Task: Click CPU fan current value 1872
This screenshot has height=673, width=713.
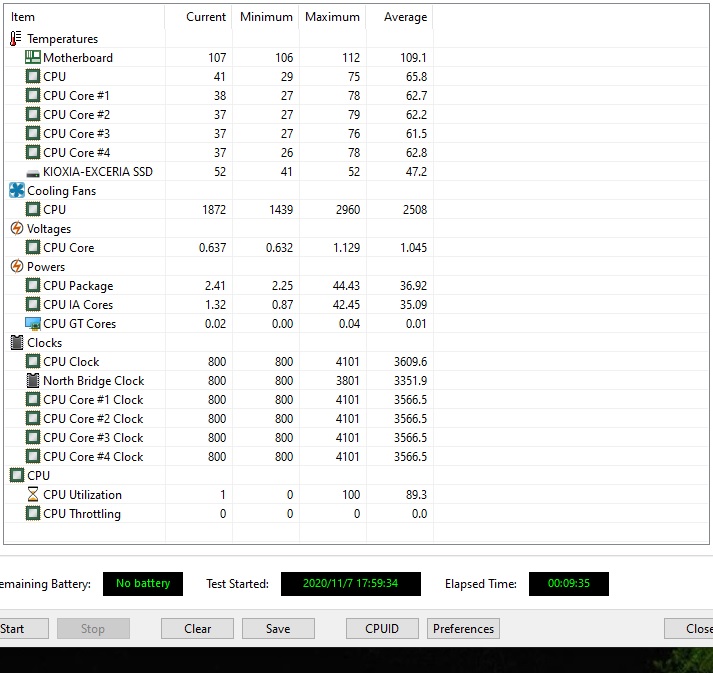Action: tap(214, 210)
